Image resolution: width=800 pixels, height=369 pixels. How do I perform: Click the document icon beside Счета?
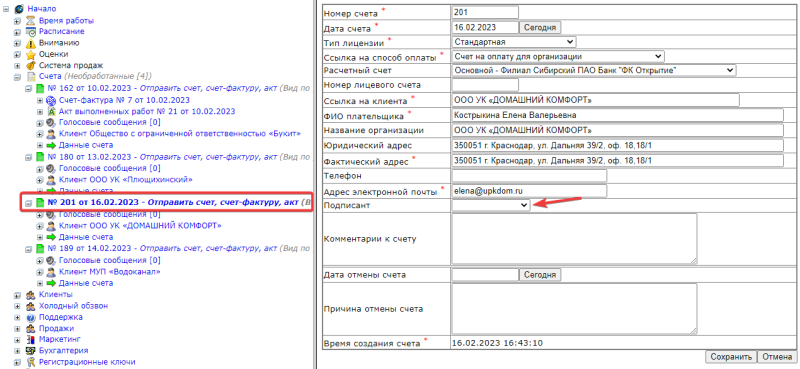(31, 77)
